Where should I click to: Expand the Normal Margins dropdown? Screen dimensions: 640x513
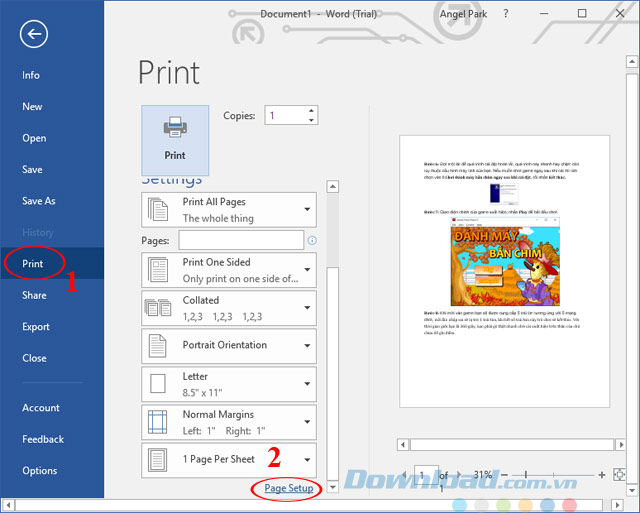[307, 422]
